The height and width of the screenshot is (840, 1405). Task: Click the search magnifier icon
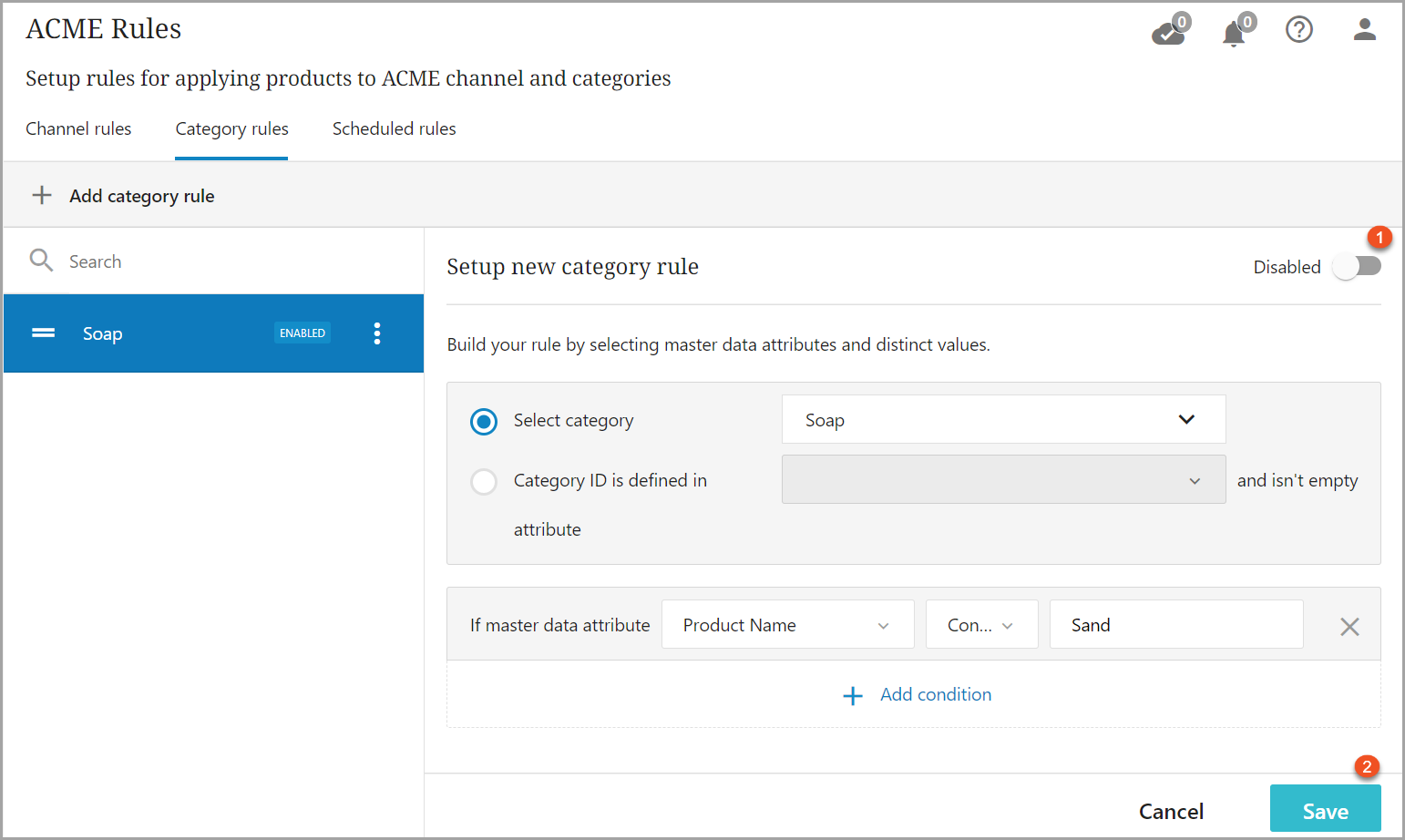tap(41, 261)
